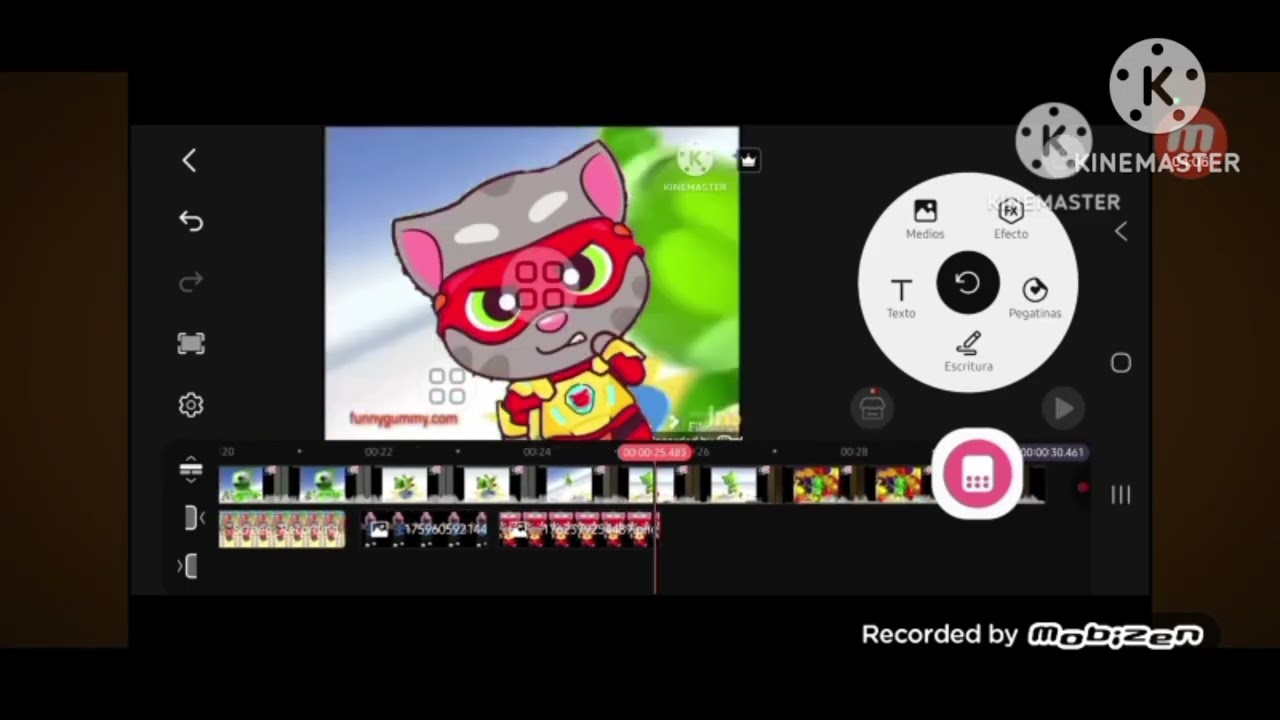Play the project preview
The image size is (1280, 720).
(1063, 408)
